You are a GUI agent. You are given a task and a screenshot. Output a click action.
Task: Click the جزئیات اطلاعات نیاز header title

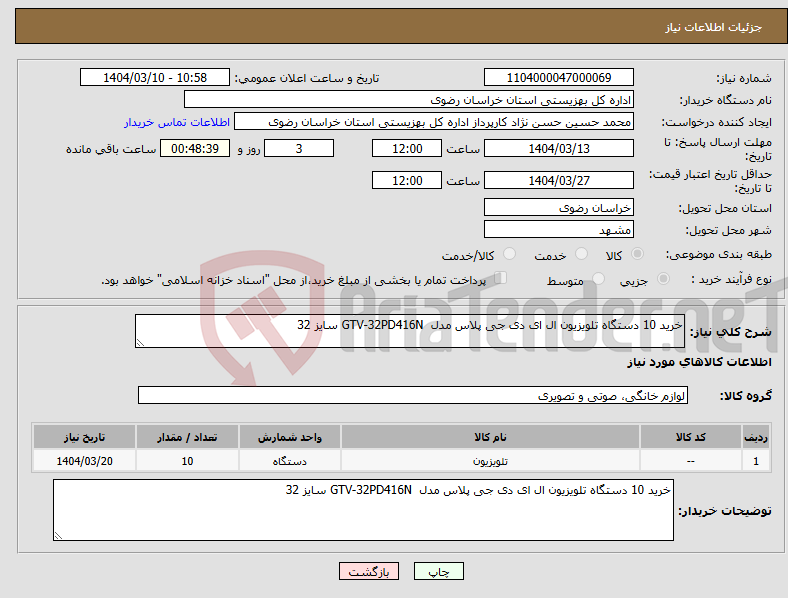[x=713, y=27]
